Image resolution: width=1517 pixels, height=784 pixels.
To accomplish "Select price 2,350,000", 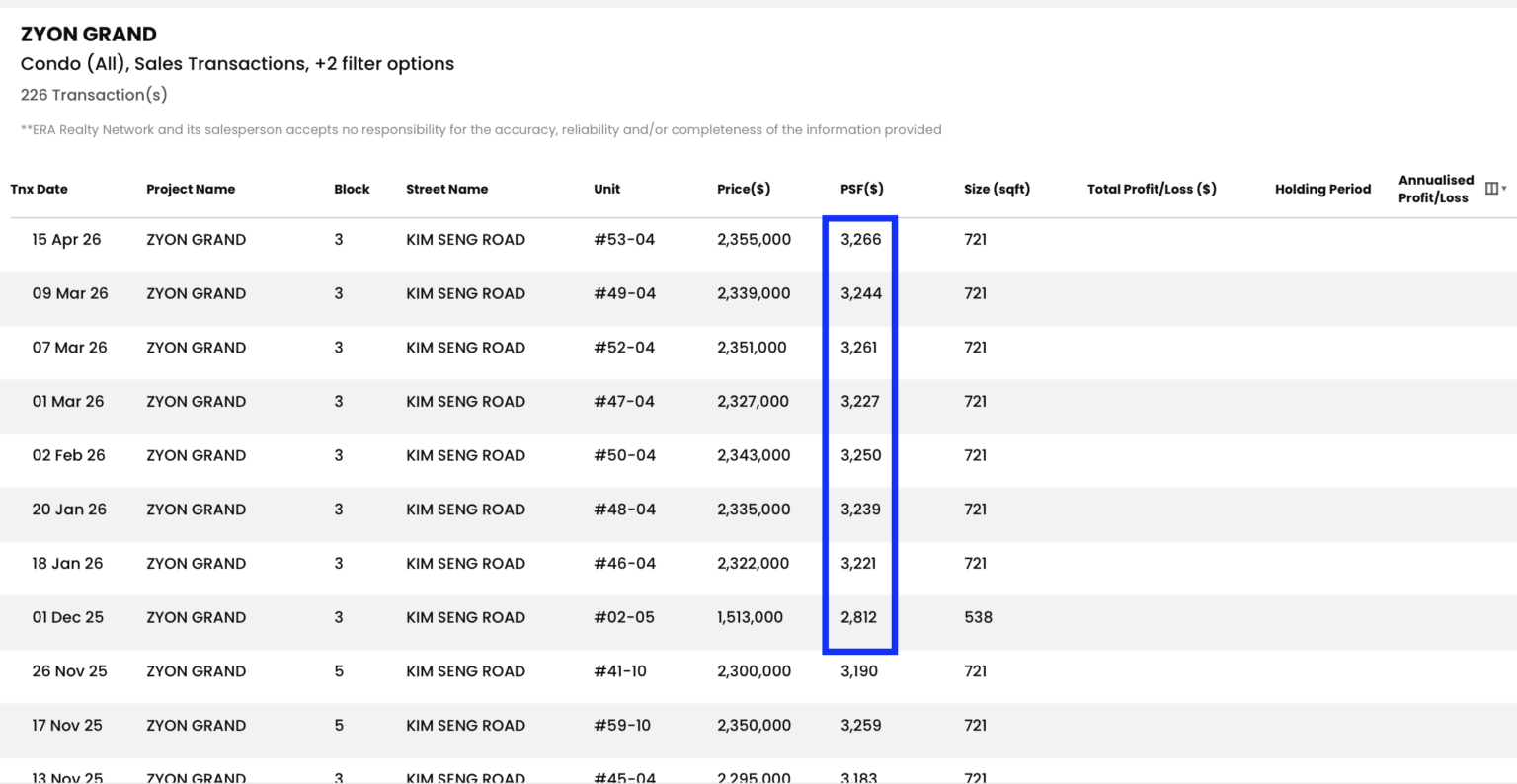I will click(754, 725).
